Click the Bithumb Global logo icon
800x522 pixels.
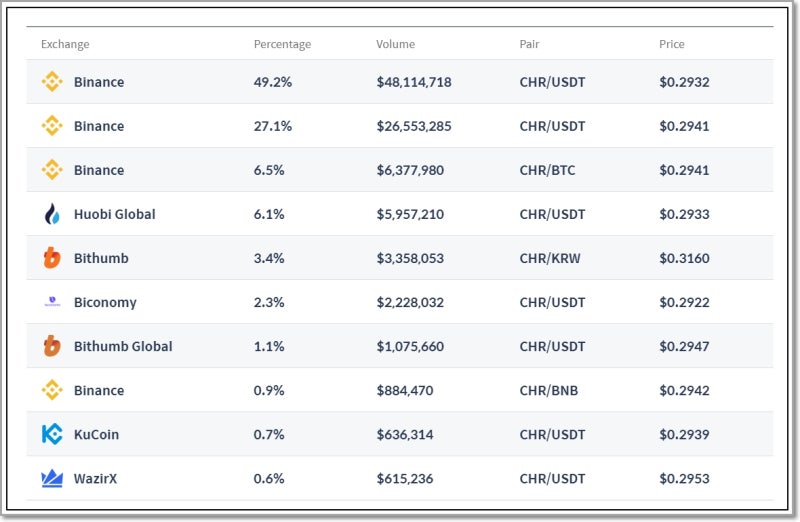pyautogui.click(x=52, y=346)
